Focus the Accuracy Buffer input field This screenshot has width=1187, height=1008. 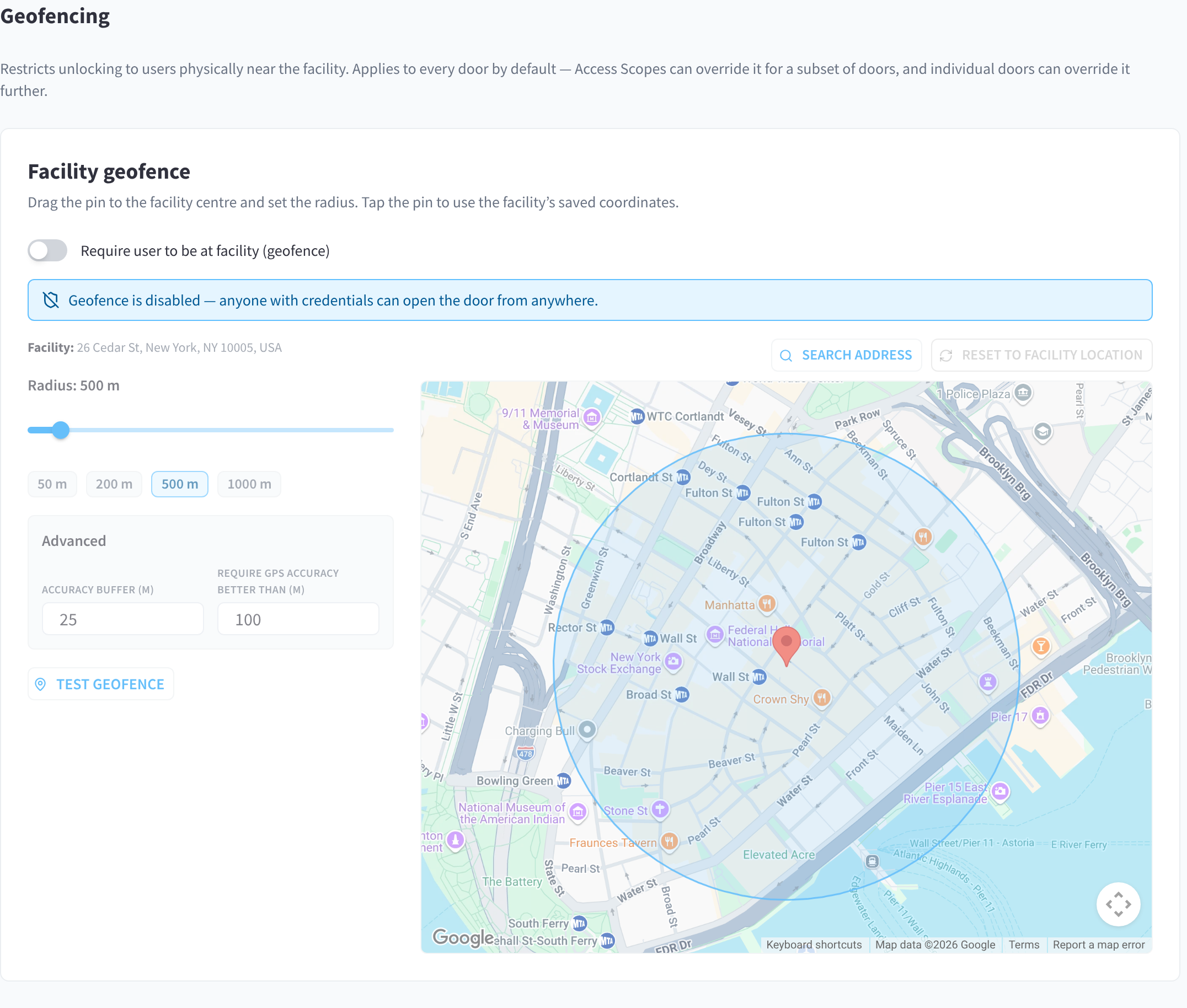tap(123, 619)
